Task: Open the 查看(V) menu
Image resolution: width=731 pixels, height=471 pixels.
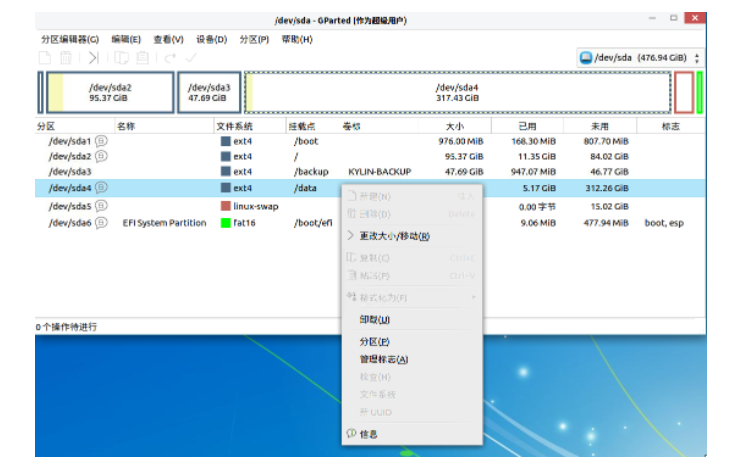Action: (x=168, y=39)
